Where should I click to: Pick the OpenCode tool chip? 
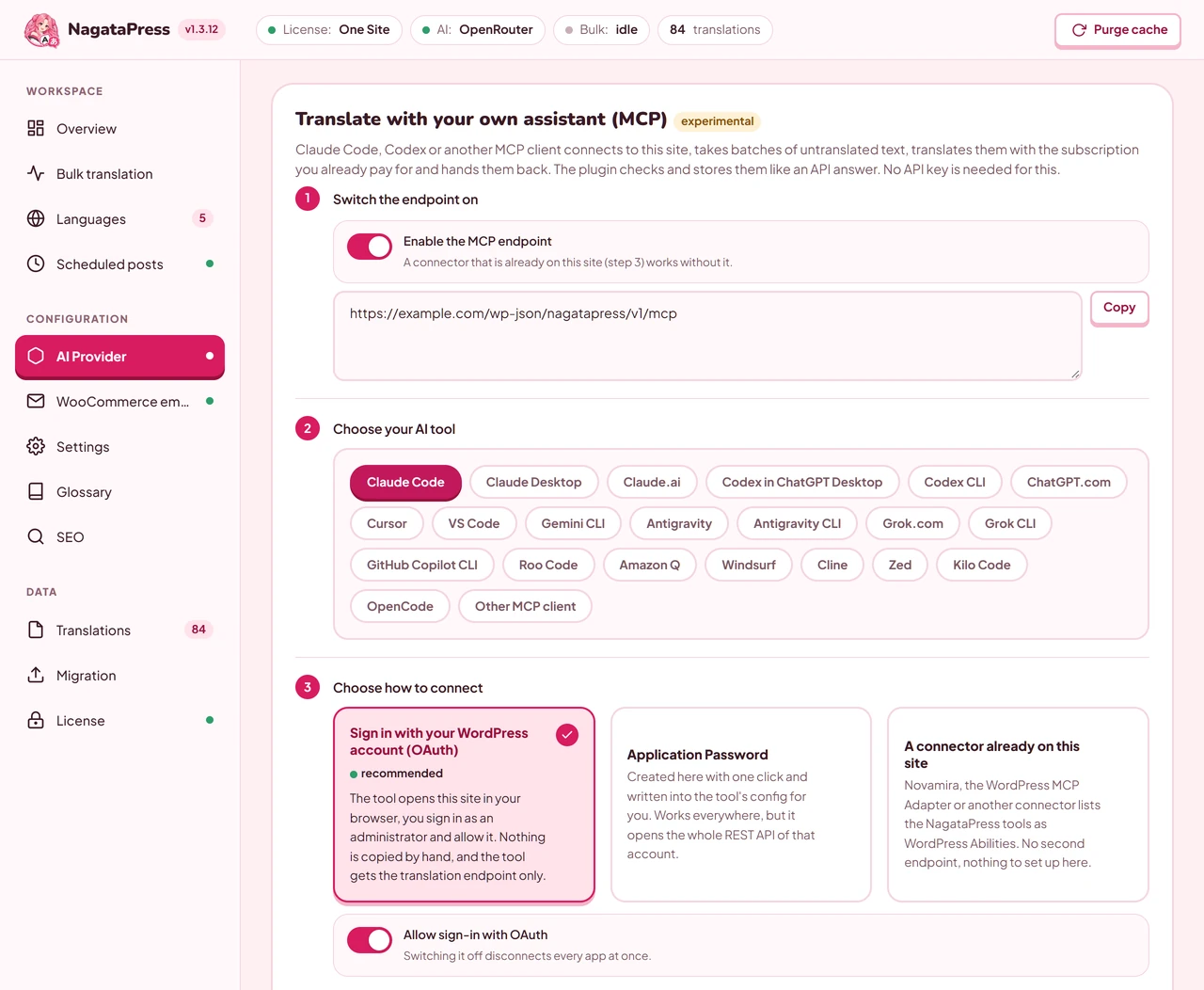400,606
